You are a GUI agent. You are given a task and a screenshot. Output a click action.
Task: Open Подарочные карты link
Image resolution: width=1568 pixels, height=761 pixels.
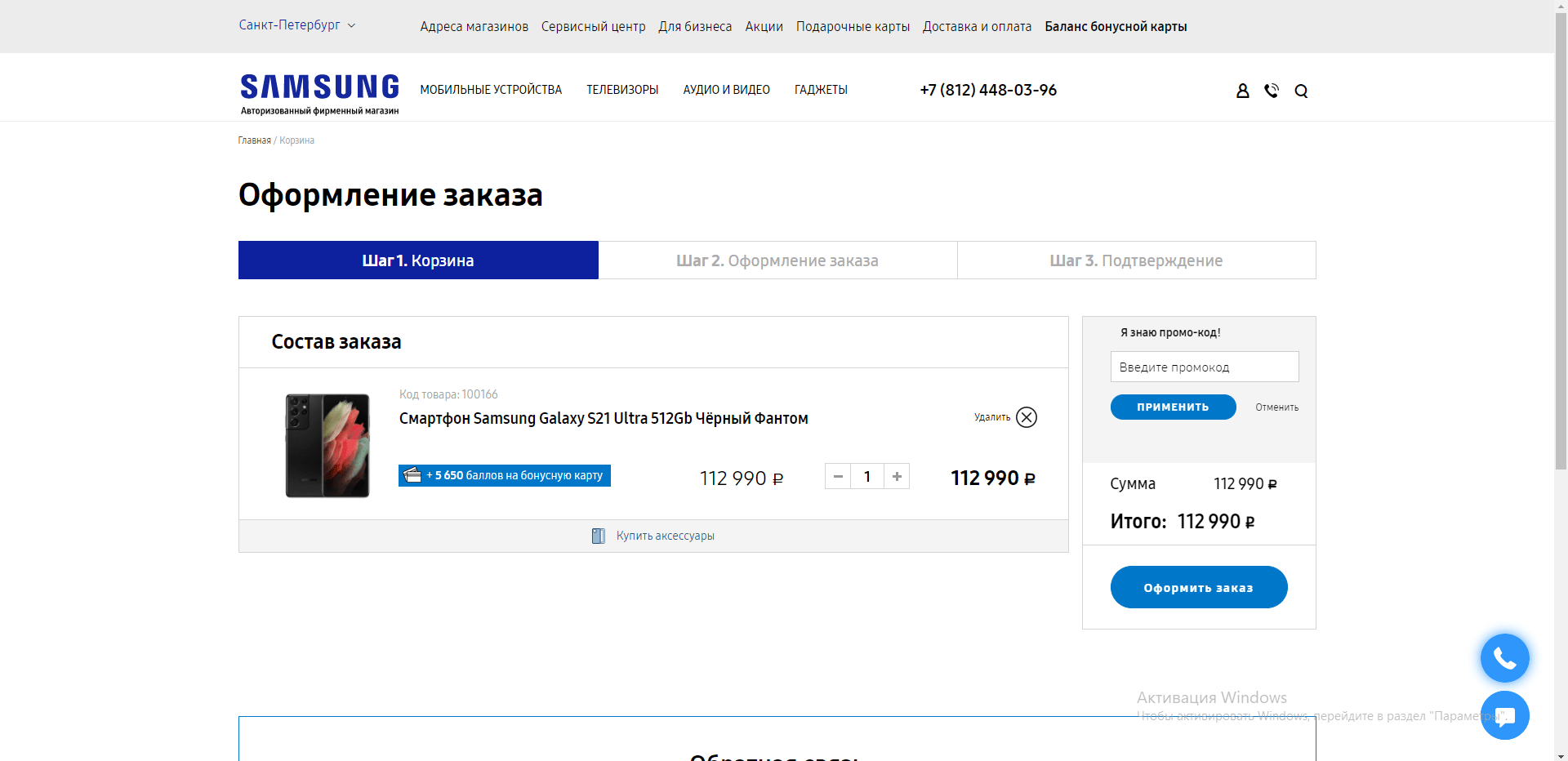(x=853, y=27)
